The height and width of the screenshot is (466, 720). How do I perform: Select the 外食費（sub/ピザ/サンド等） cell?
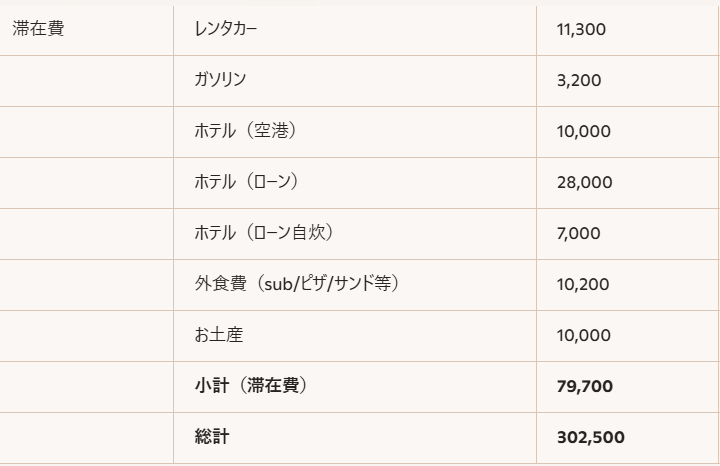tap(298, 284)
